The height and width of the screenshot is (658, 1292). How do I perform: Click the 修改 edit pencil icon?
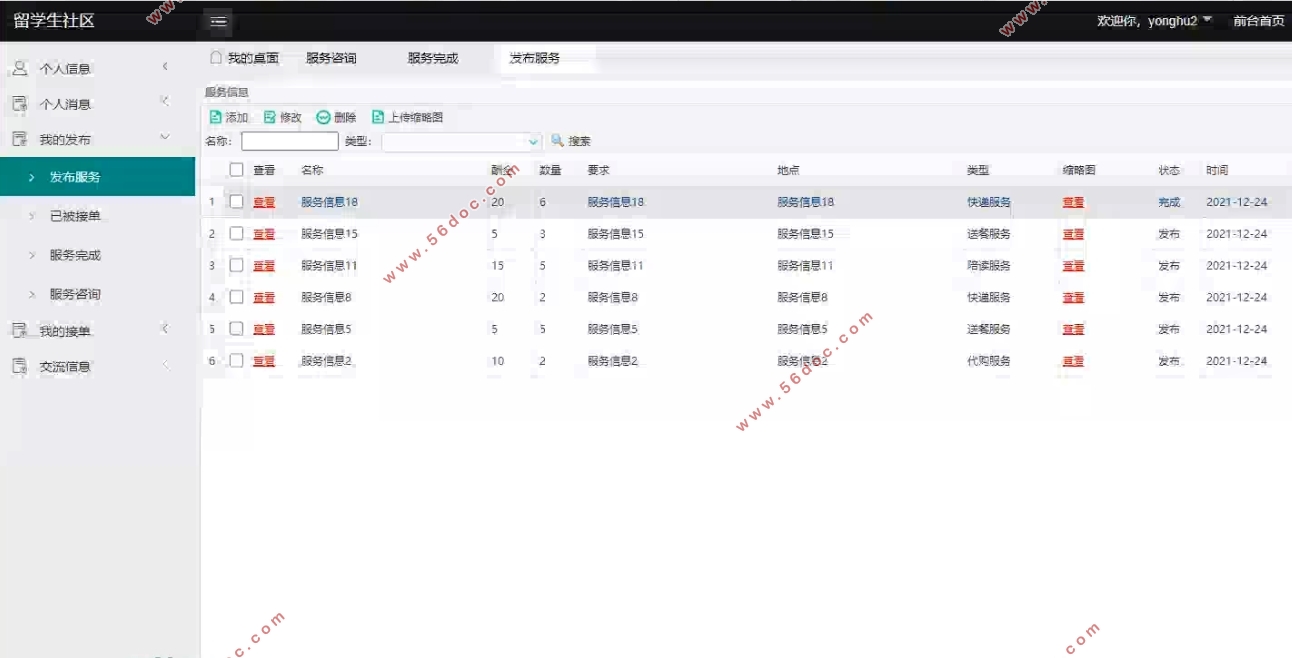(270, 117)
